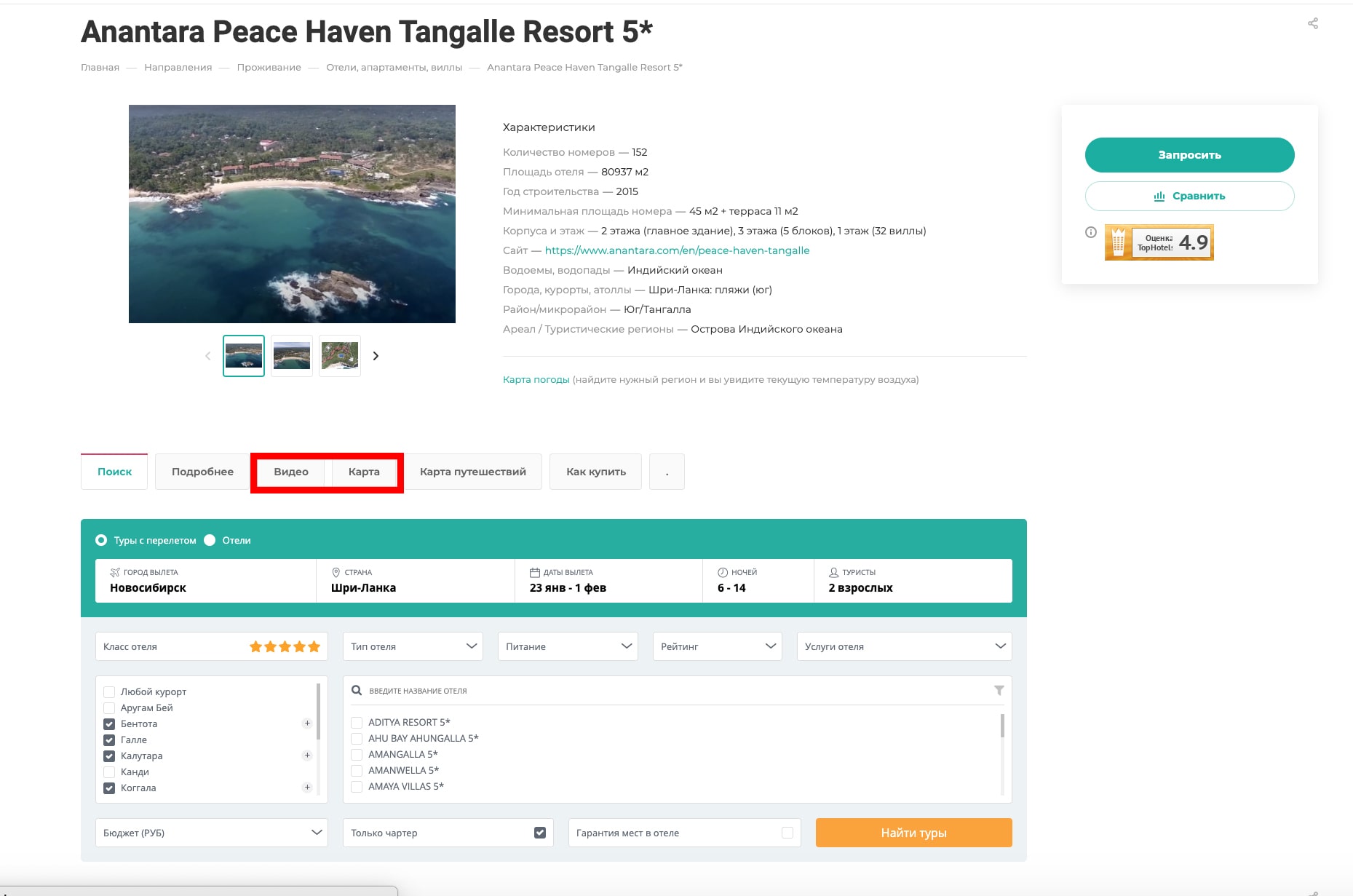The image size is (1353, 896).
Task: Change destination country Шри-Ланка
Action: click(x=416, y=581)
